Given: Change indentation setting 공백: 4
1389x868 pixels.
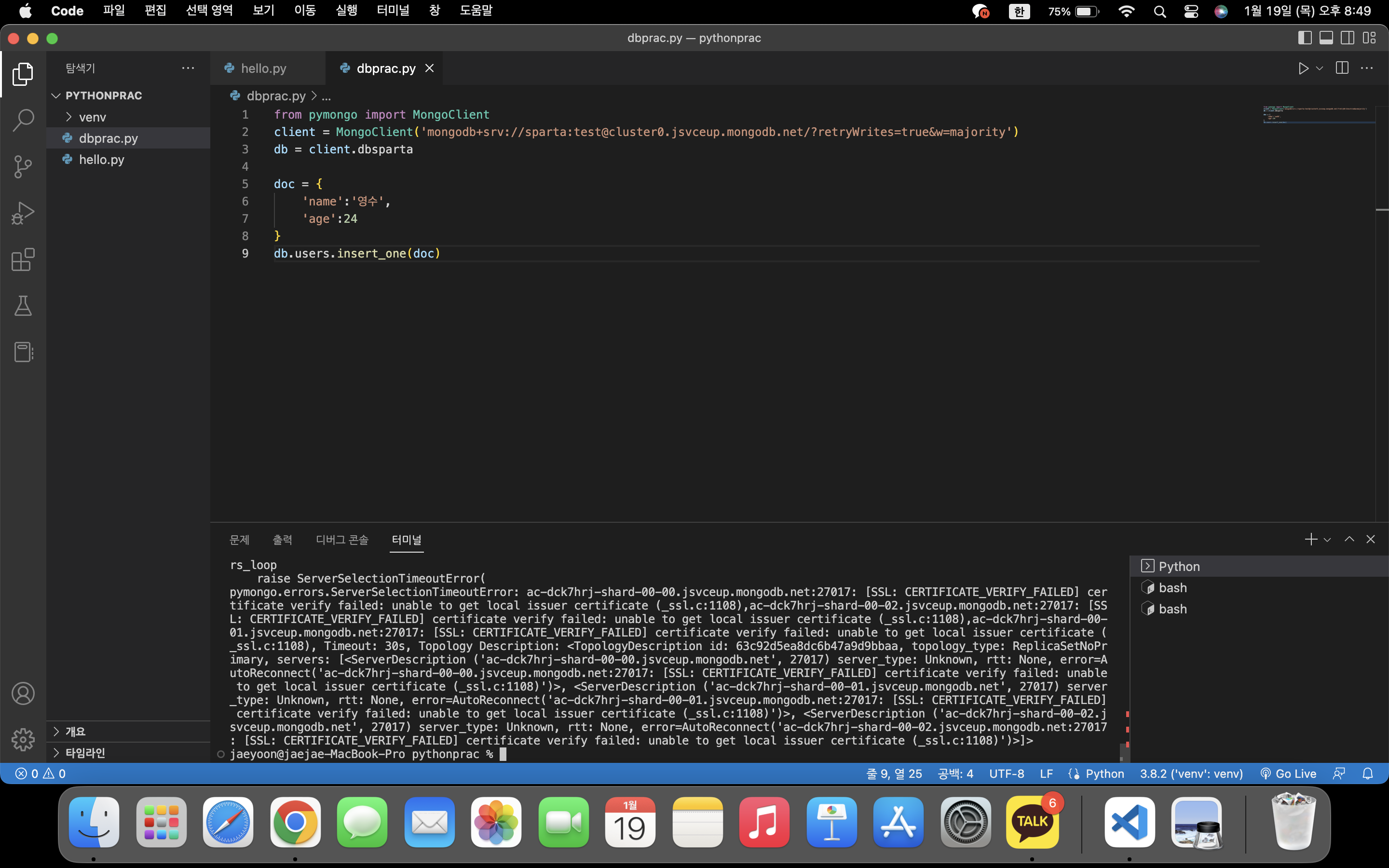Looking at the screenshot, I should point(955,774).
